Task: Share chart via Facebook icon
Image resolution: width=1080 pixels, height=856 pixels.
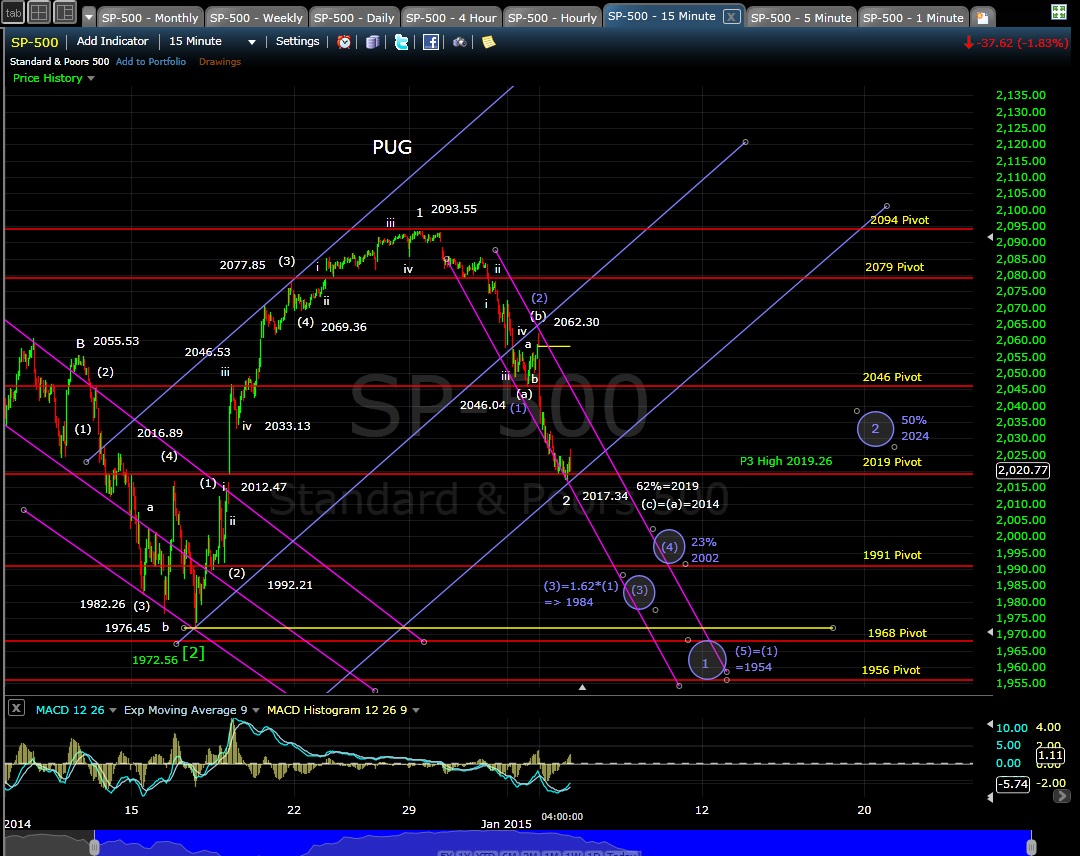Action: pyautogui.click(x=430, y=42)
